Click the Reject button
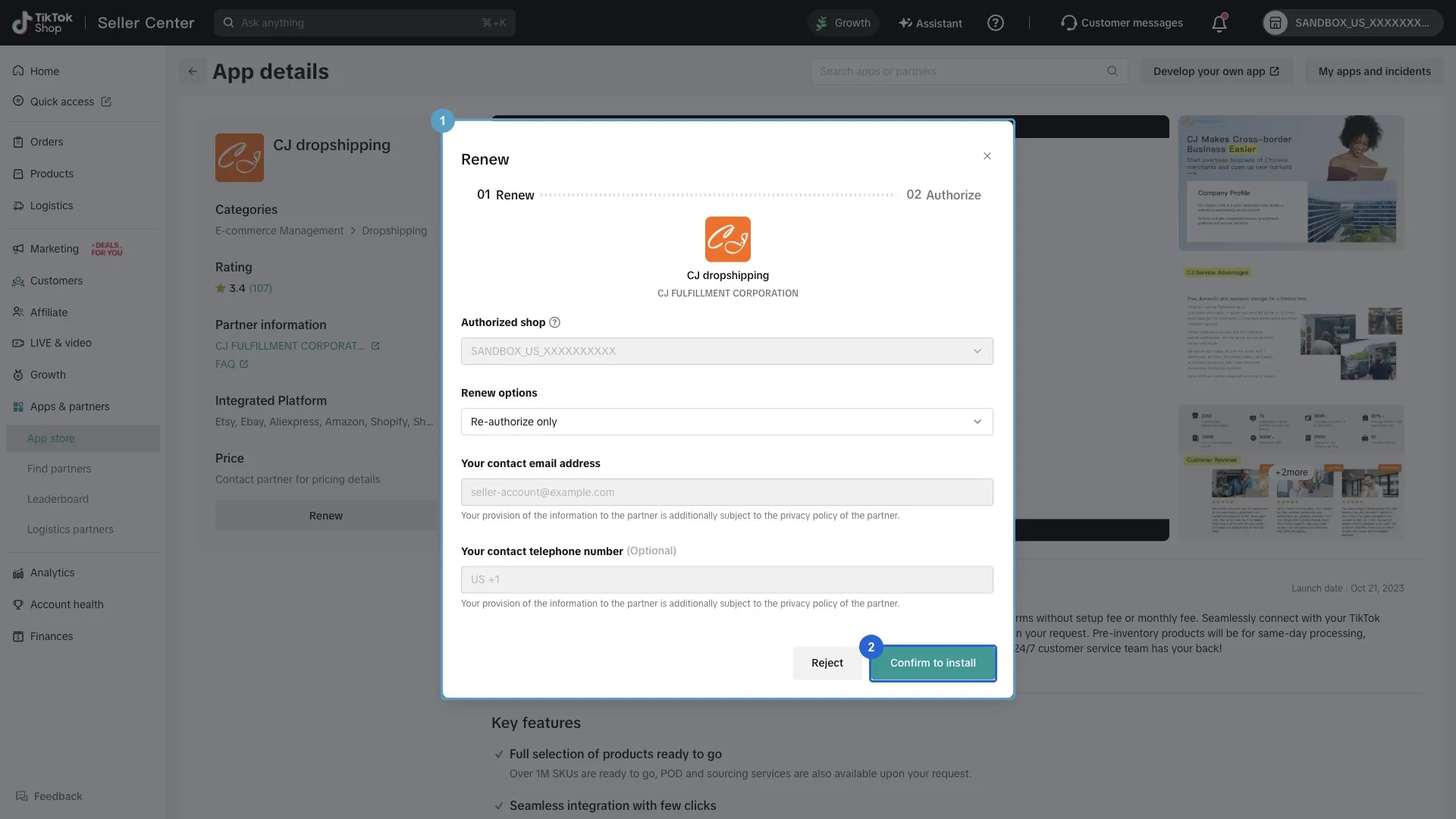 coord(827,664)
